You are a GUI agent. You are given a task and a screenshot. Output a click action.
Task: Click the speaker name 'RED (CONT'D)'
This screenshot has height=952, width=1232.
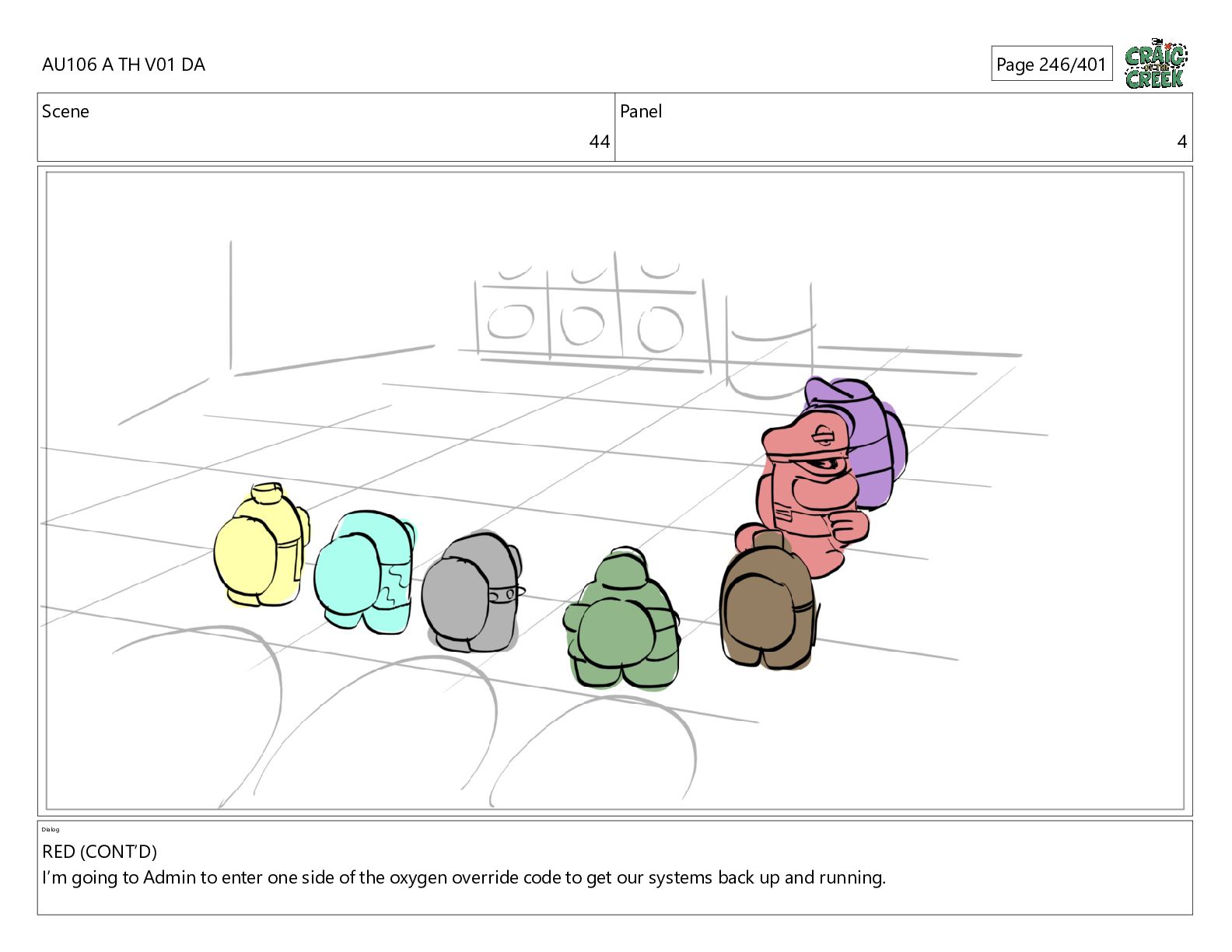pyautogui.click(x=100, y=852)
